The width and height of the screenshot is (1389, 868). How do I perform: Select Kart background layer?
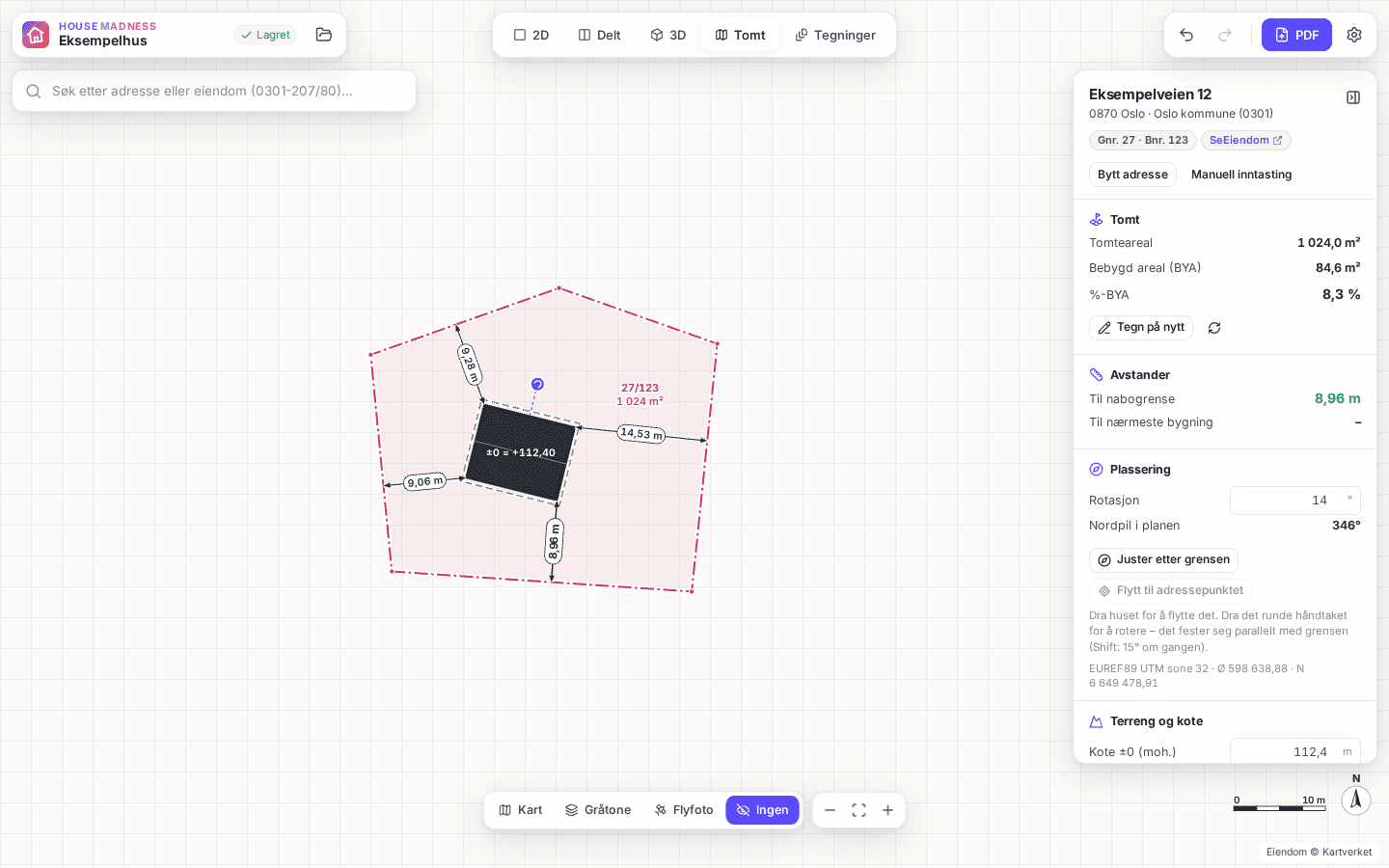click(x=521, y=810)
